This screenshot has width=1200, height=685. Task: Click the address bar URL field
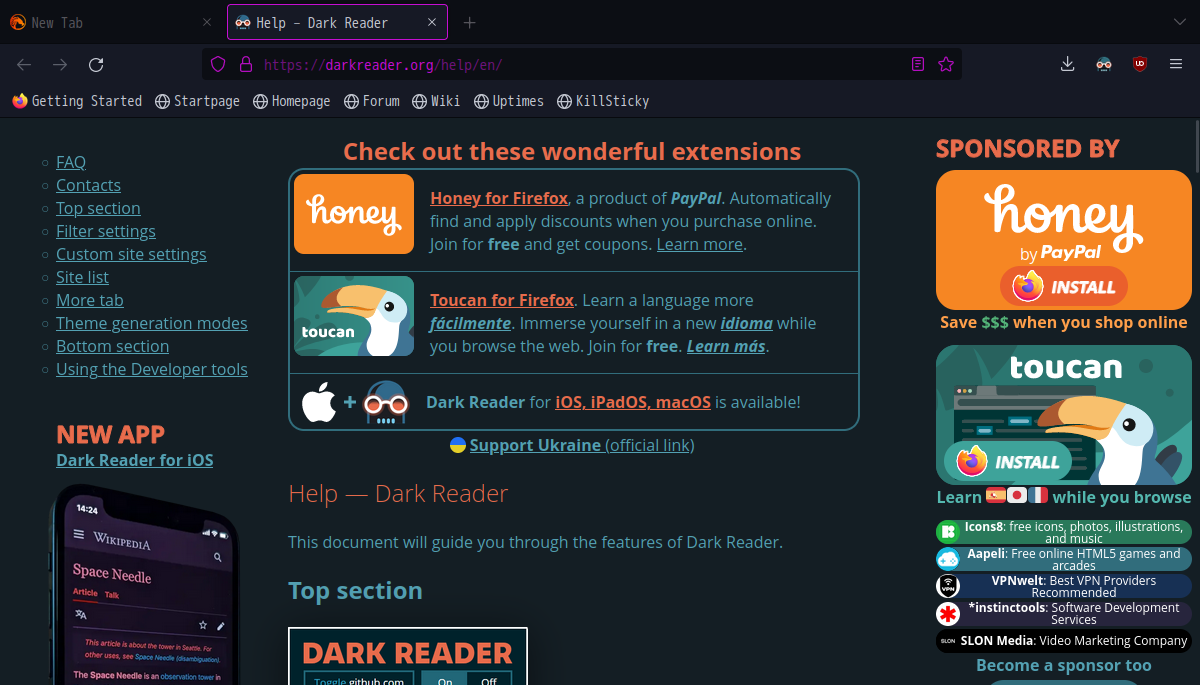[580, 64]
